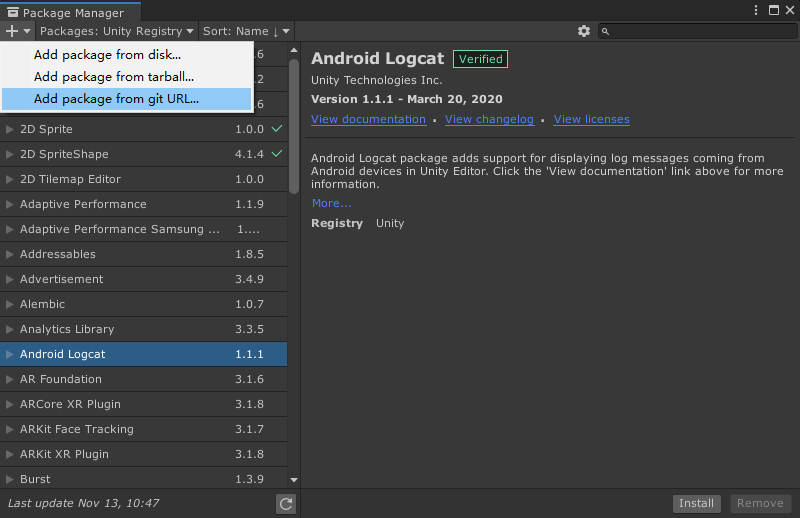Select the 2D SpriteShape package
800x518 pixels.
[143, 154]
